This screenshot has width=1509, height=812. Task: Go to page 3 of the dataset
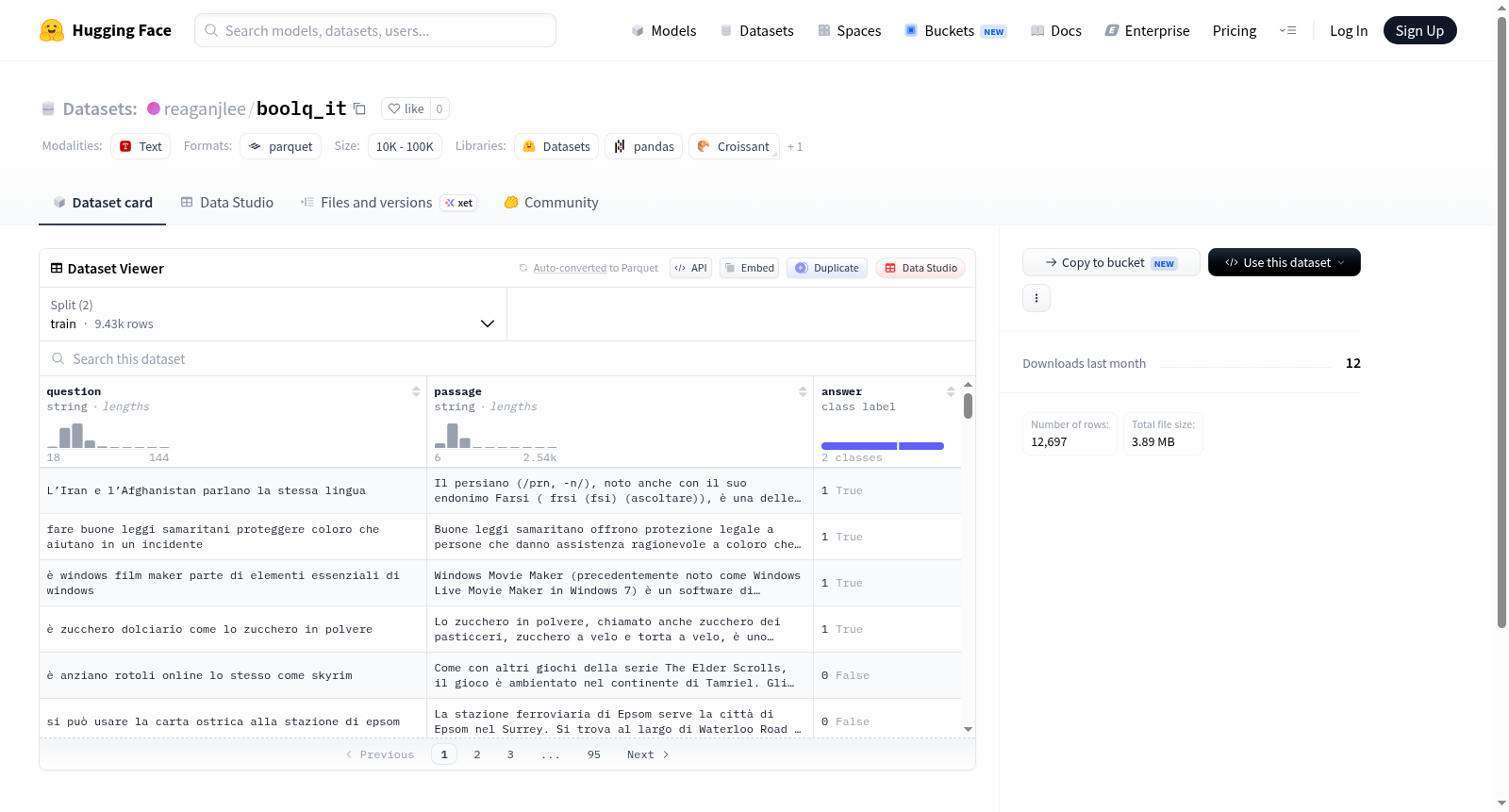coord(510,754)
